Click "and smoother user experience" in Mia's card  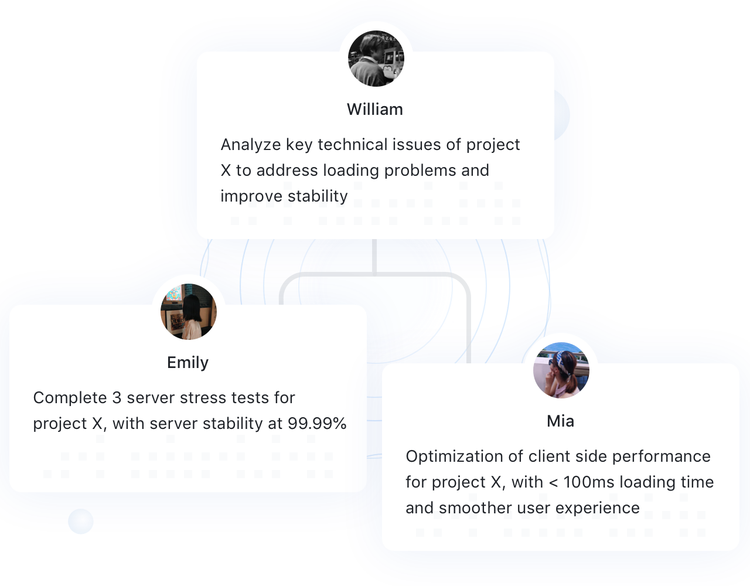(522, 508)
